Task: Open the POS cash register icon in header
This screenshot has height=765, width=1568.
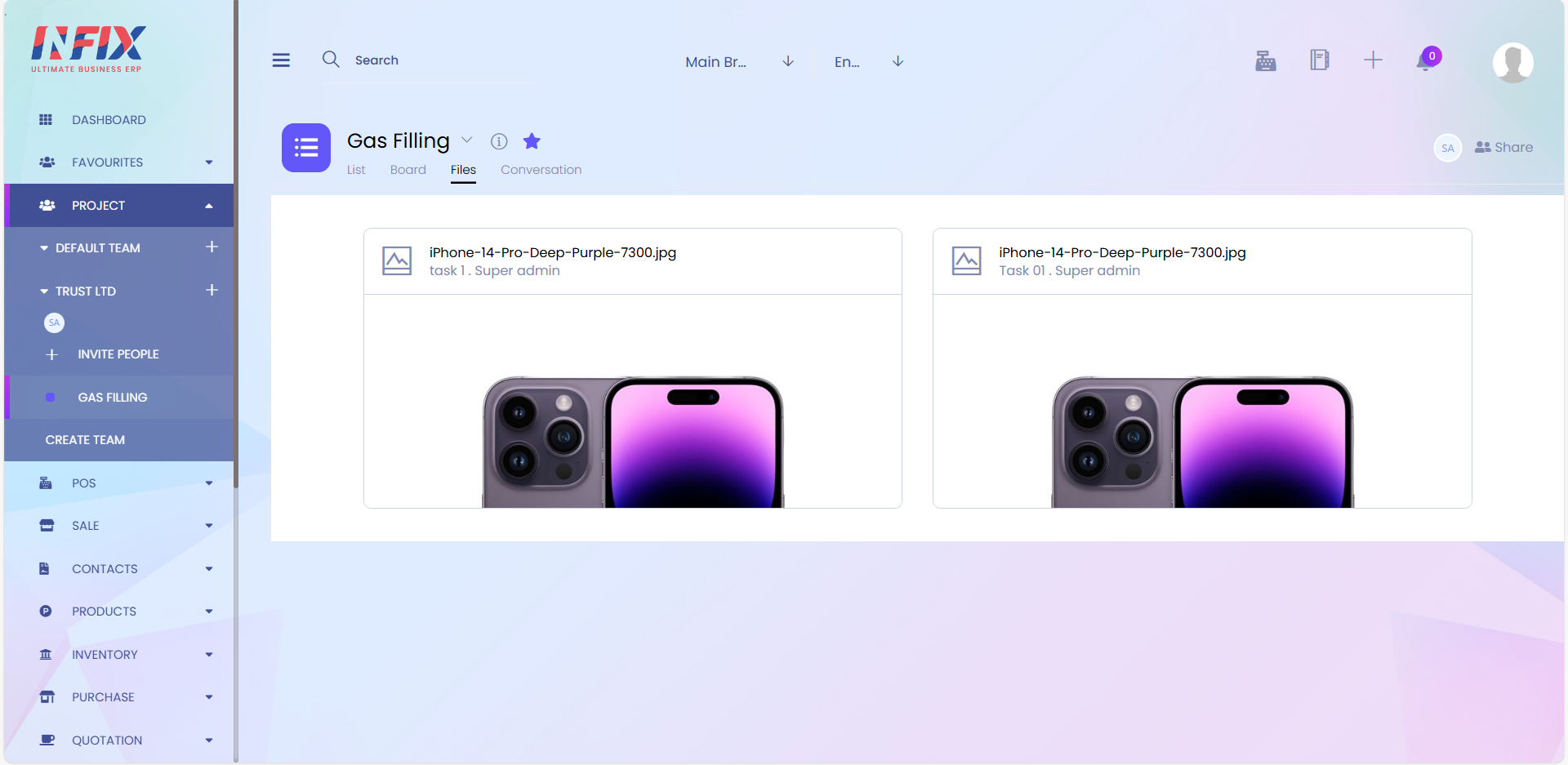Action: point(1266,60)
